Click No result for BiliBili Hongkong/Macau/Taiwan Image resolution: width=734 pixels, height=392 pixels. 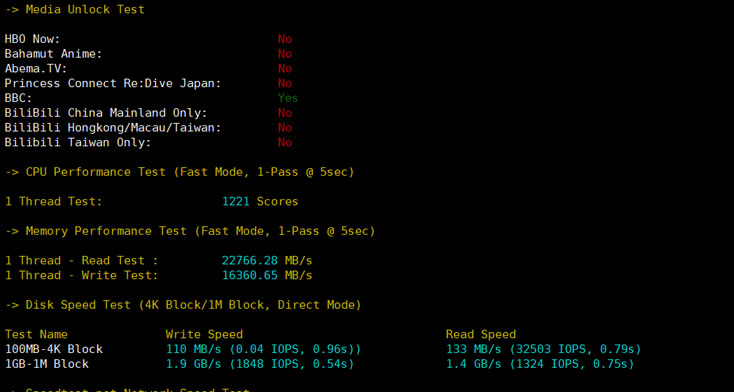click(285, 128)
